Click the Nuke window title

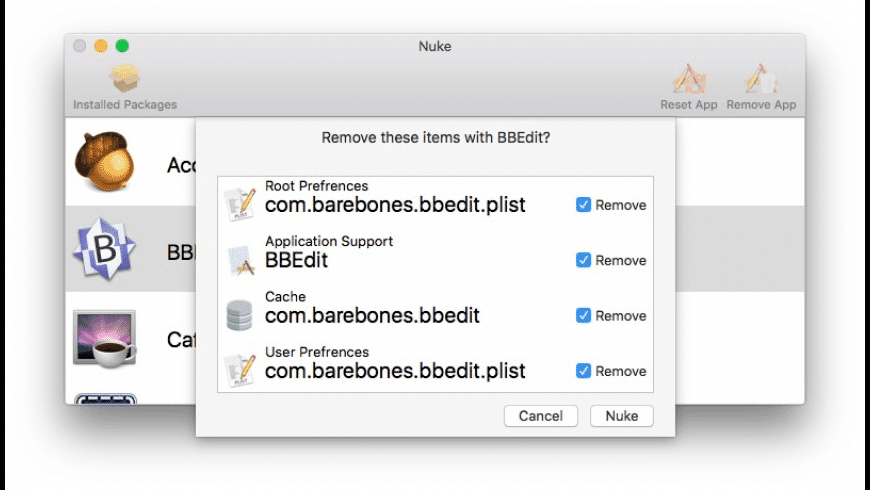(434, 46)
